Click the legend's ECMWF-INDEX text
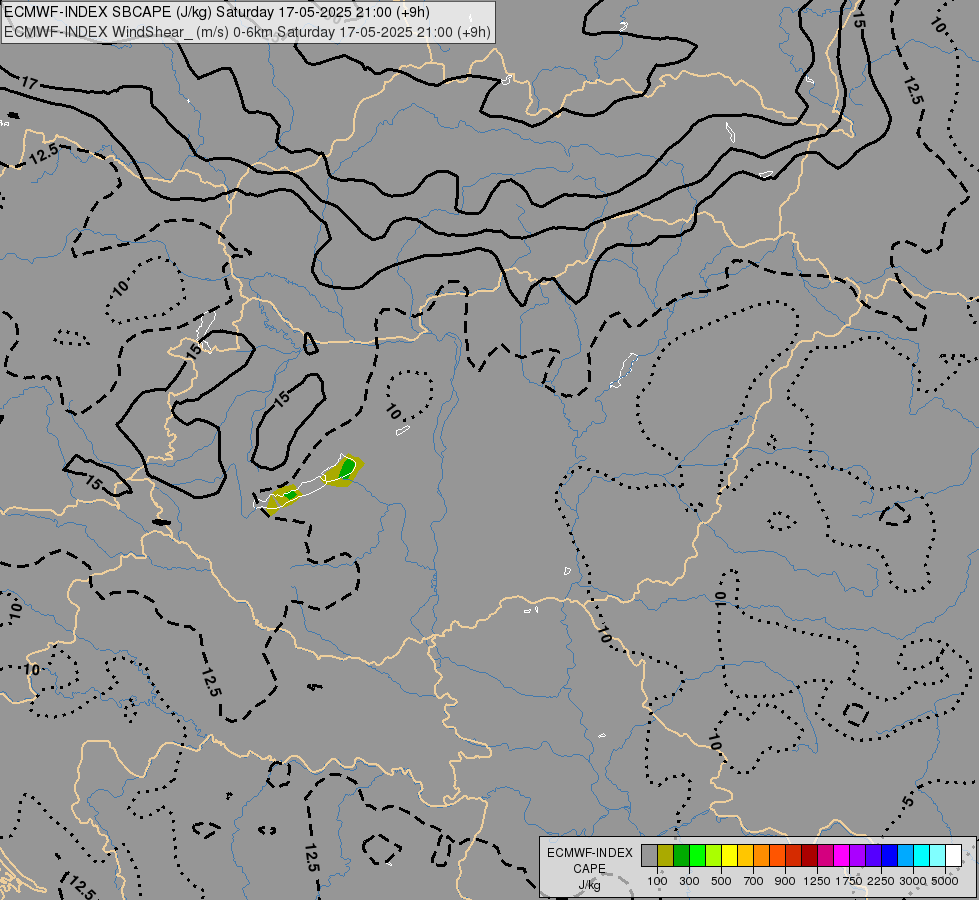 click(589, 853)
